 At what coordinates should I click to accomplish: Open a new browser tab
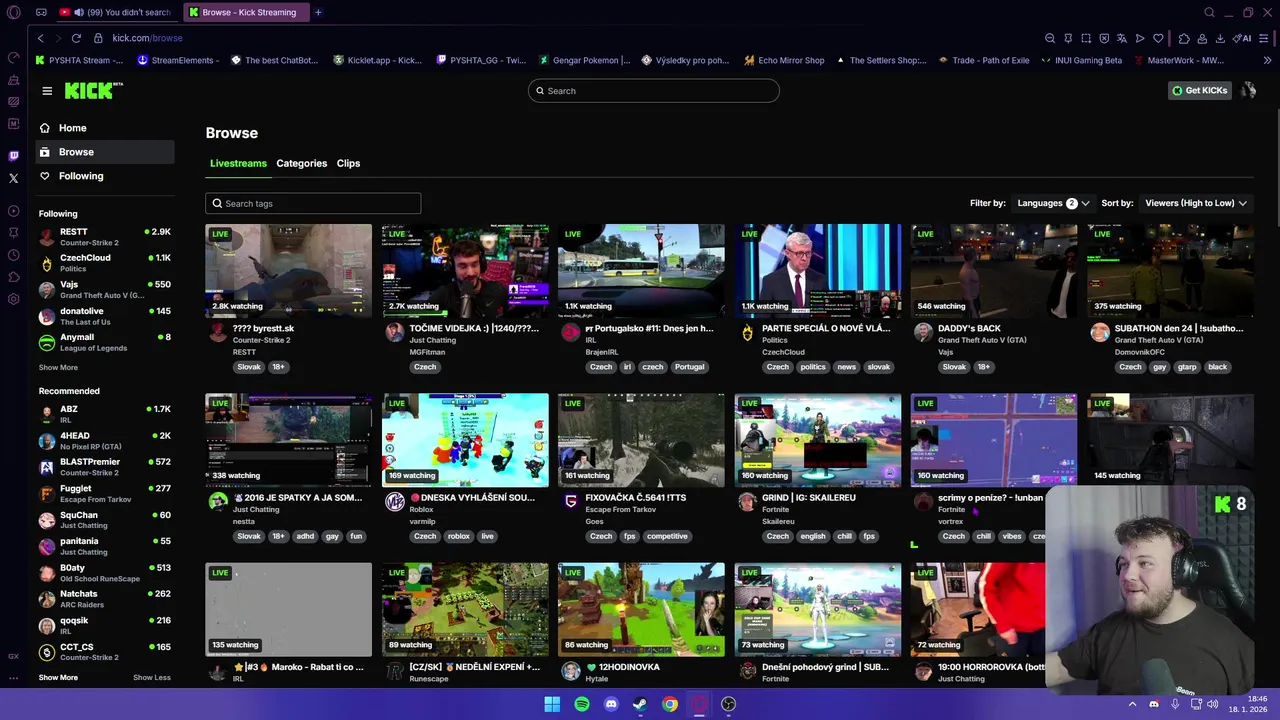[318, 12]
